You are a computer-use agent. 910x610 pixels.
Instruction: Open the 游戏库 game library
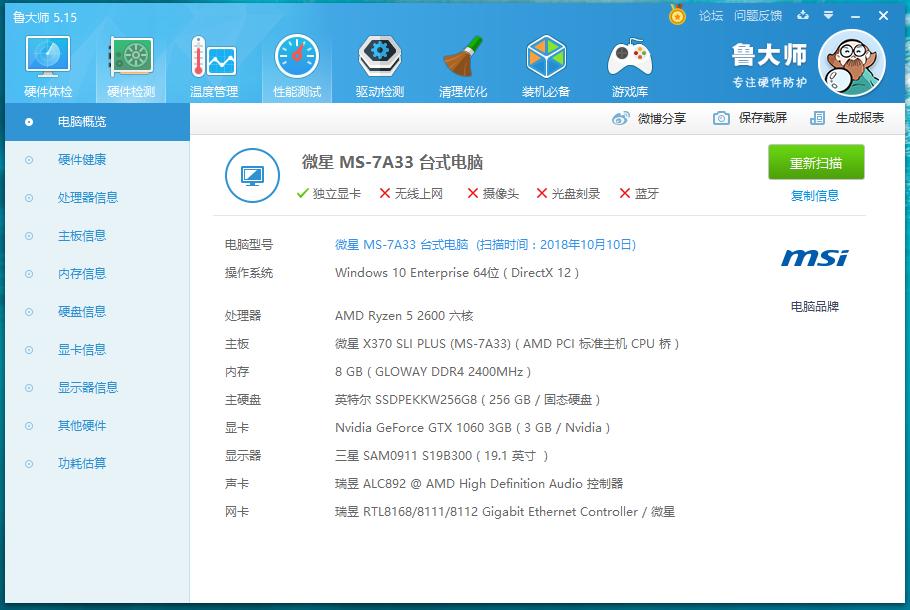[629, 64]
